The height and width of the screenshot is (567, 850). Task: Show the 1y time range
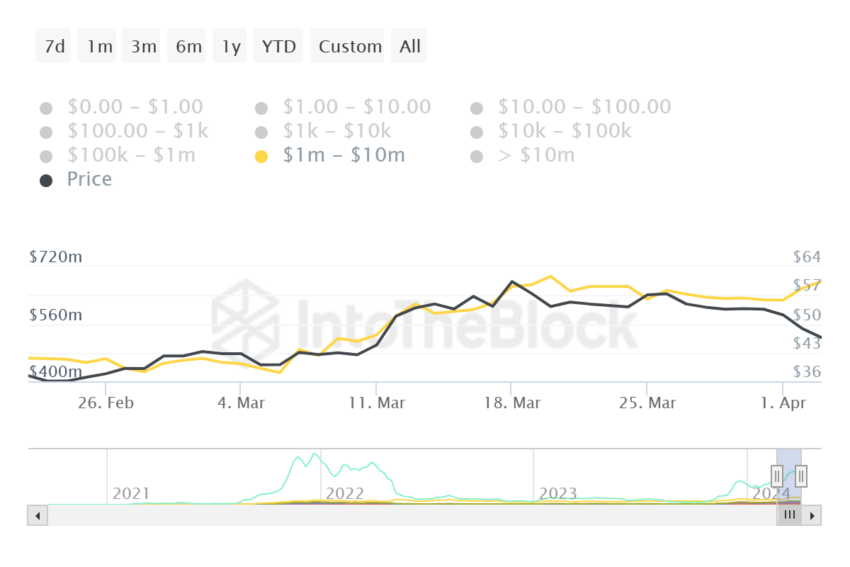[231, 46]
